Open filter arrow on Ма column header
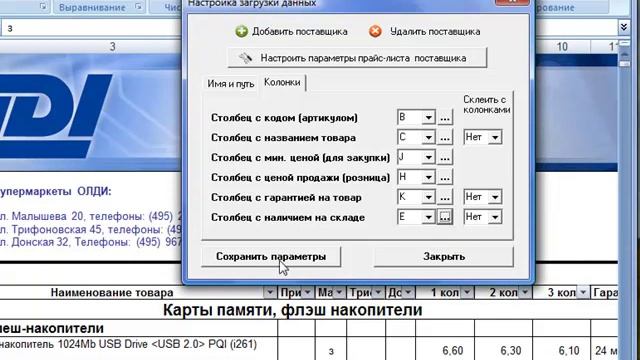The height and width of the screenshot is (360, 640). click(339, 292)
